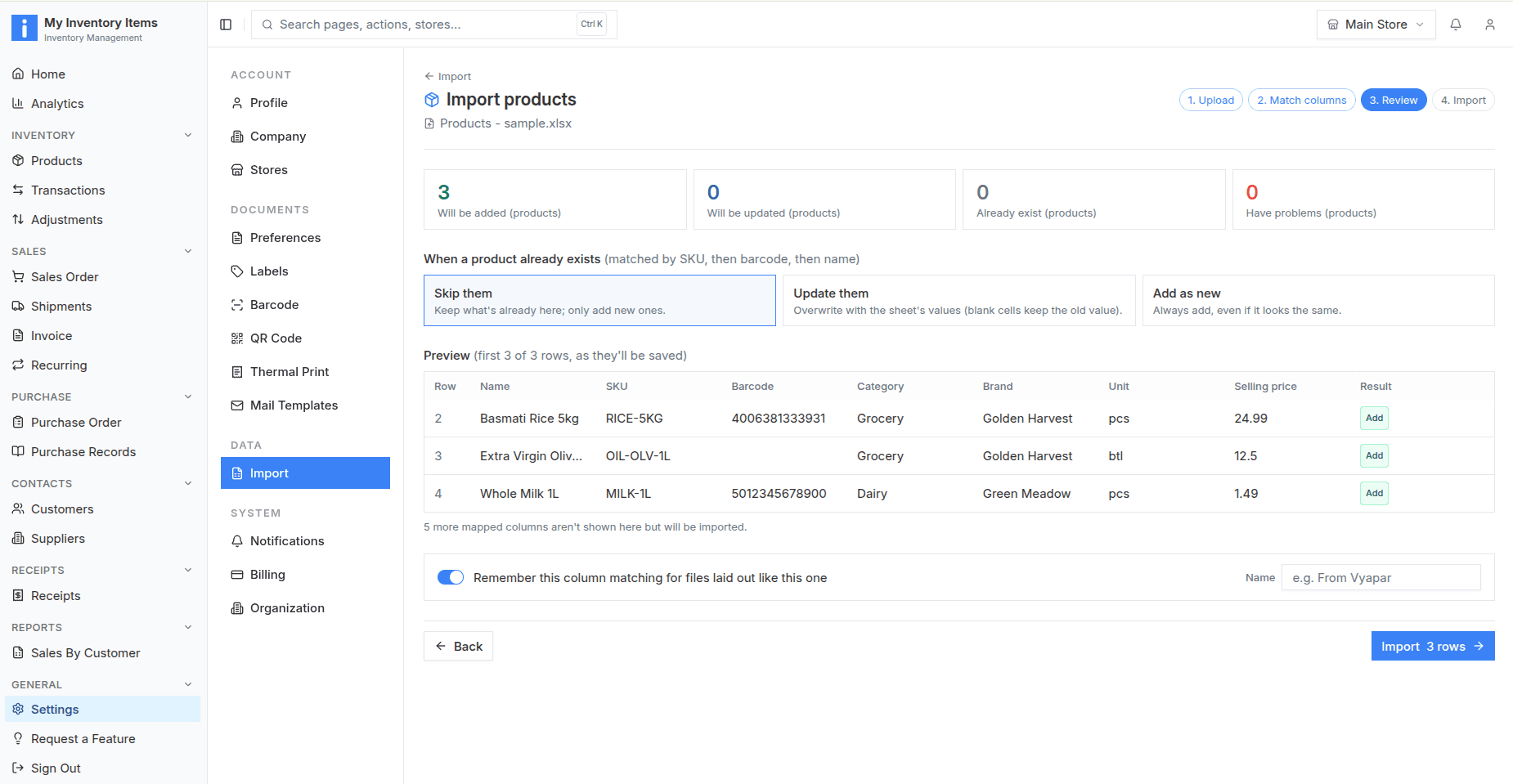Open Thermal Print settings
The width and height of the screenshot is (1513, 784).
point(305,371)
